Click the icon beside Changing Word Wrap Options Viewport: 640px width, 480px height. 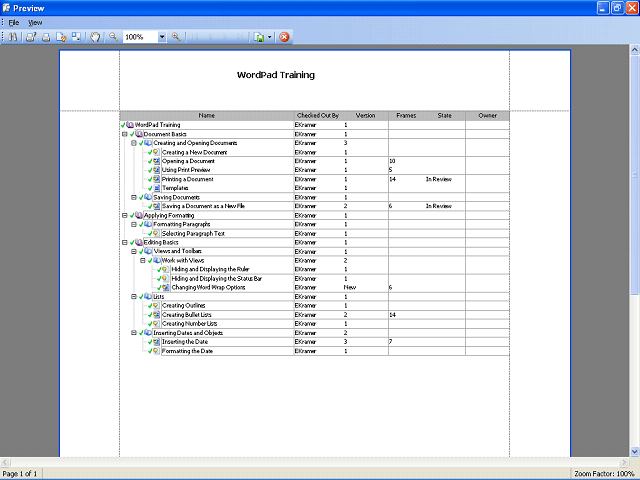[x=166, y=287]
